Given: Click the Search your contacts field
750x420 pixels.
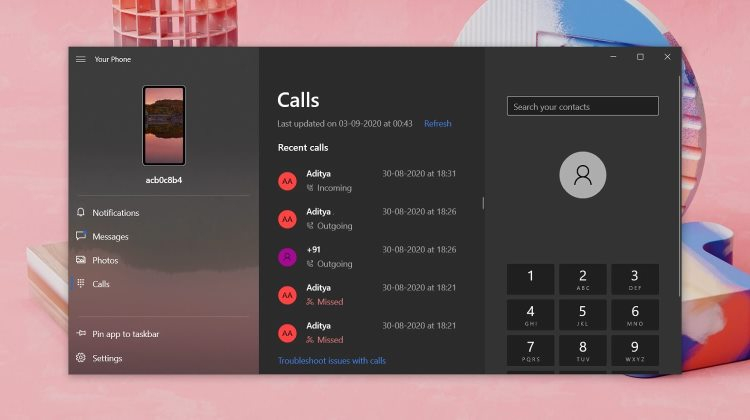Looking at the screenshot, I should tap(583, 106).
